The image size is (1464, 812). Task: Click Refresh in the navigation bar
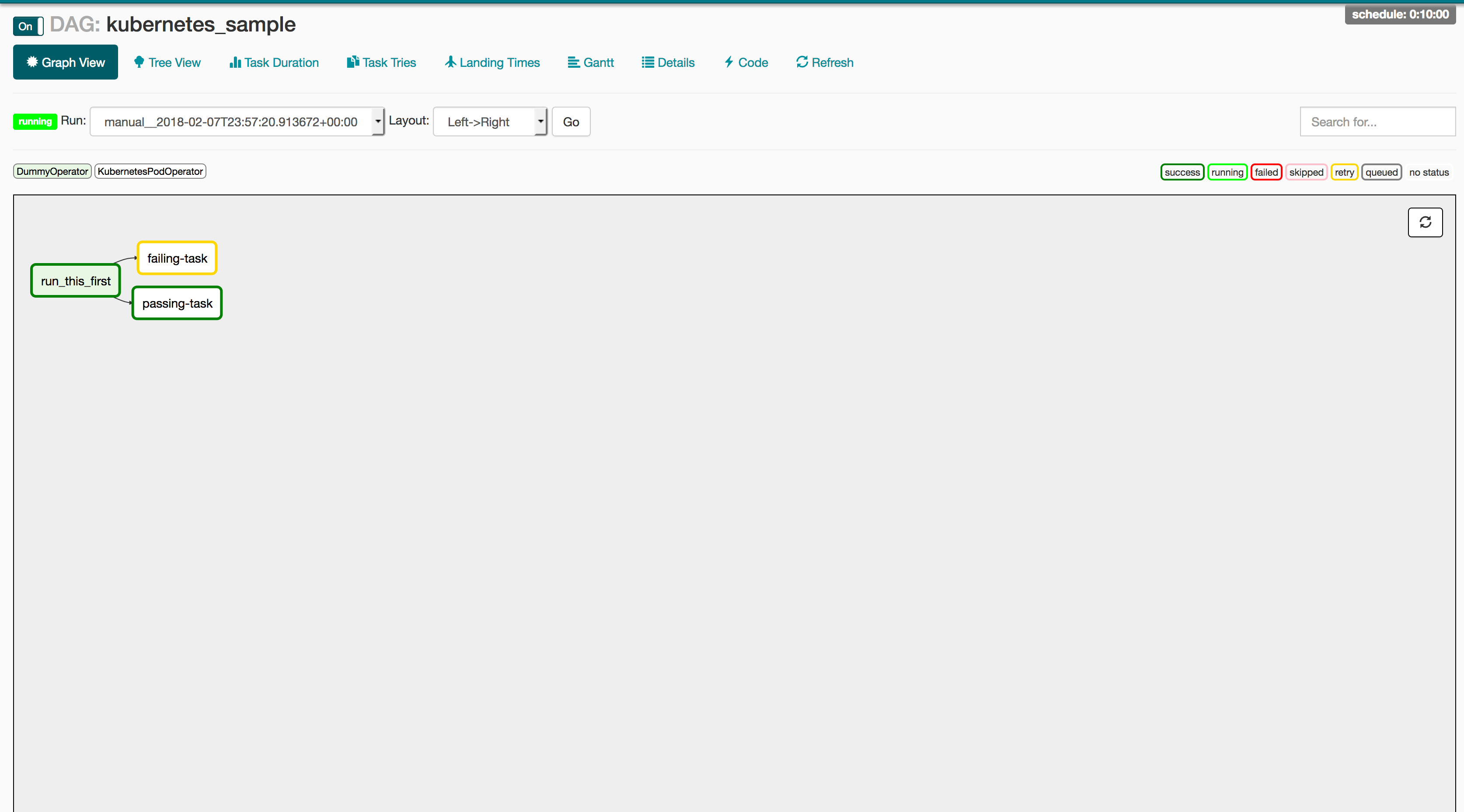point(825,62)
